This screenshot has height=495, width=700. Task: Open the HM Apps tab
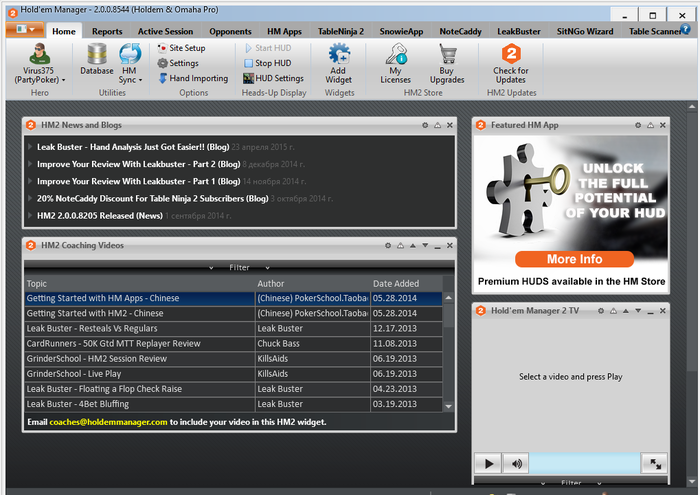(x=284, y=31)
